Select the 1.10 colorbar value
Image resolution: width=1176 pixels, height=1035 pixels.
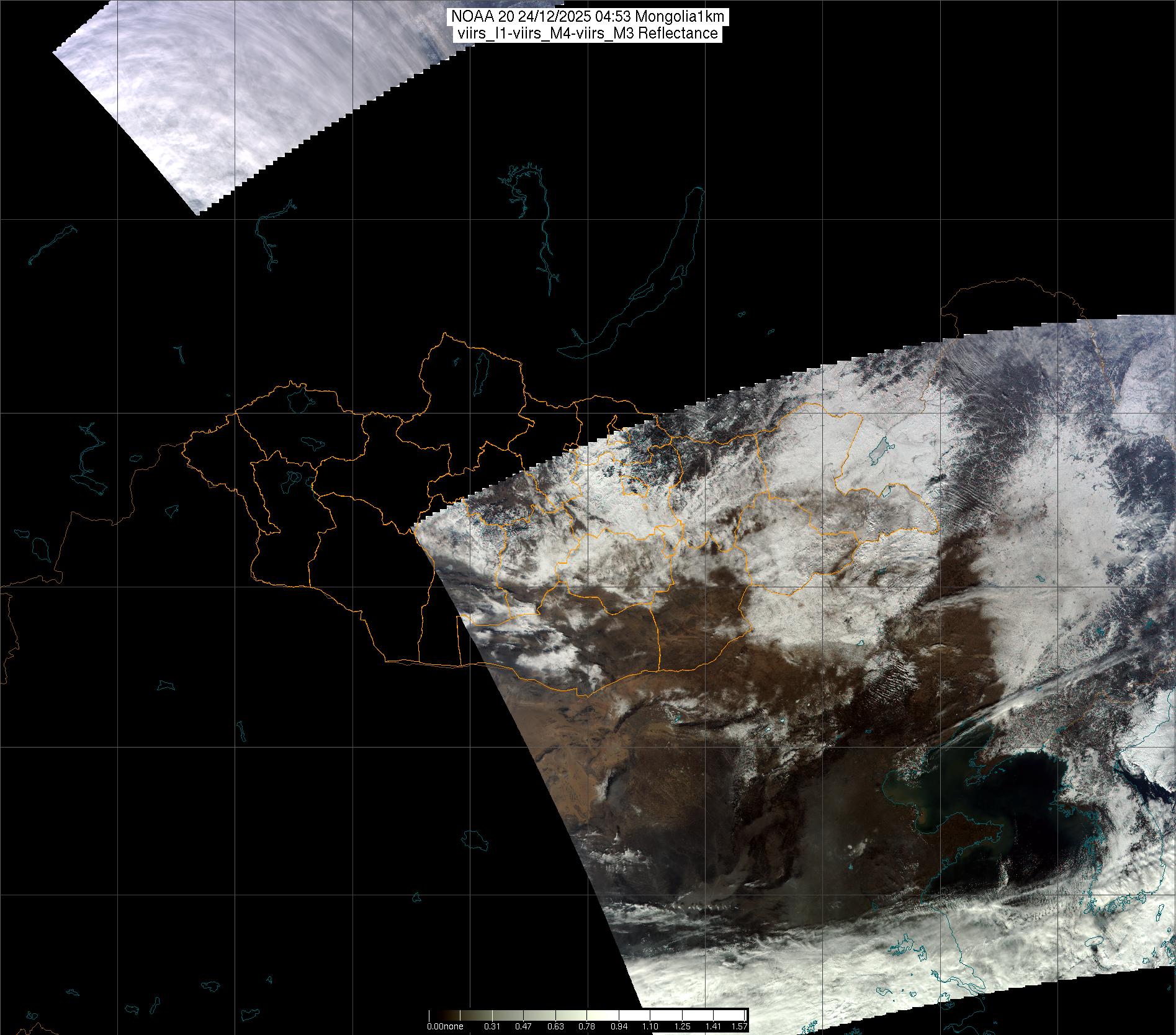coord(650,1026)
